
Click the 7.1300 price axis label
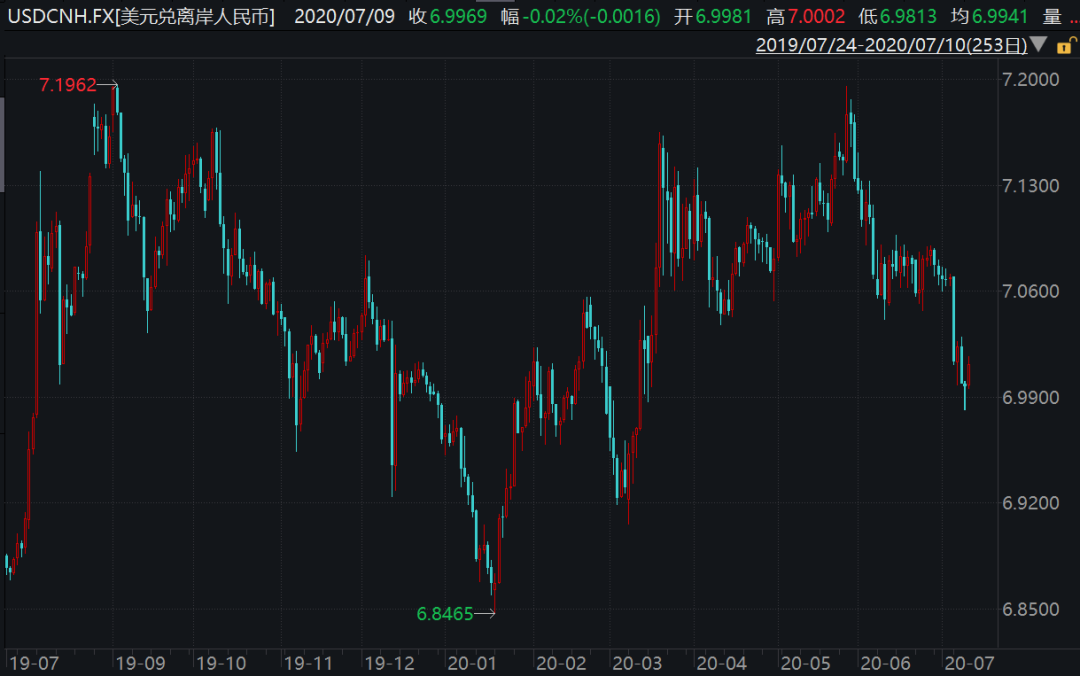1030,186
